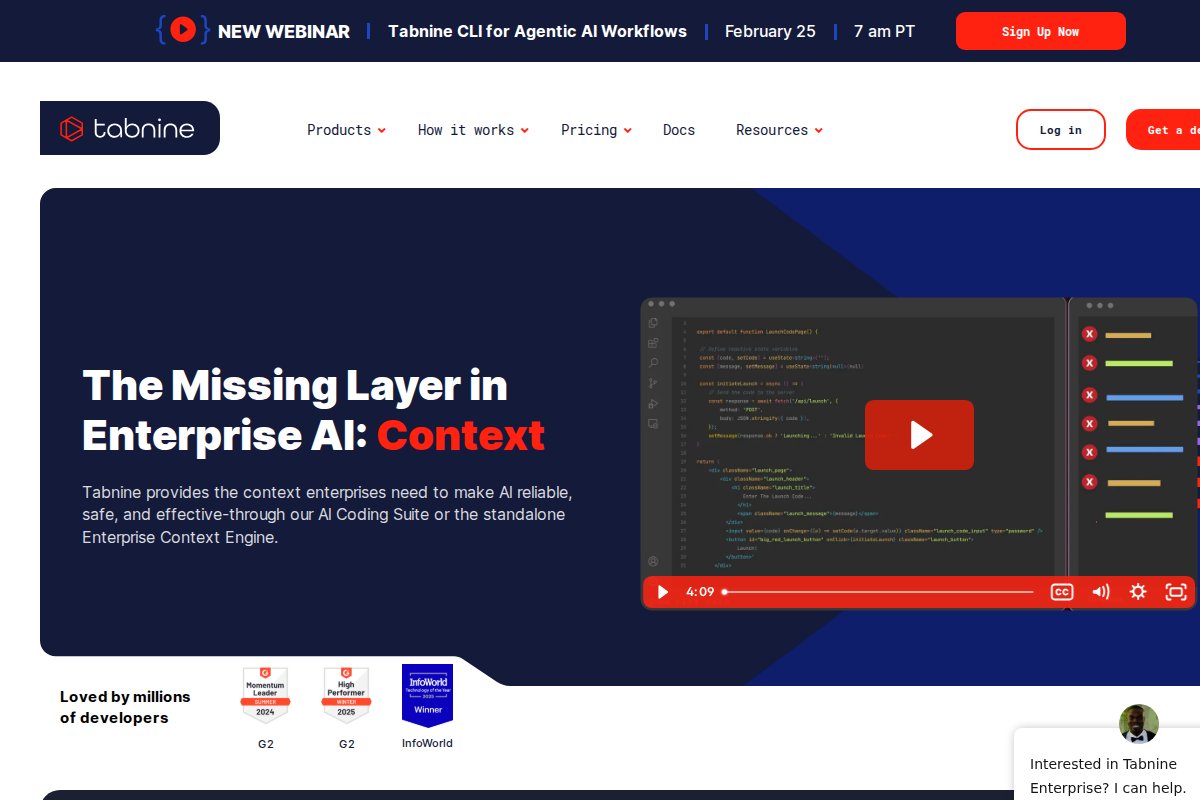The height and width of the screenshot is (800, 1200).
Task: Mute the video volume
Action: point(1100,592)
